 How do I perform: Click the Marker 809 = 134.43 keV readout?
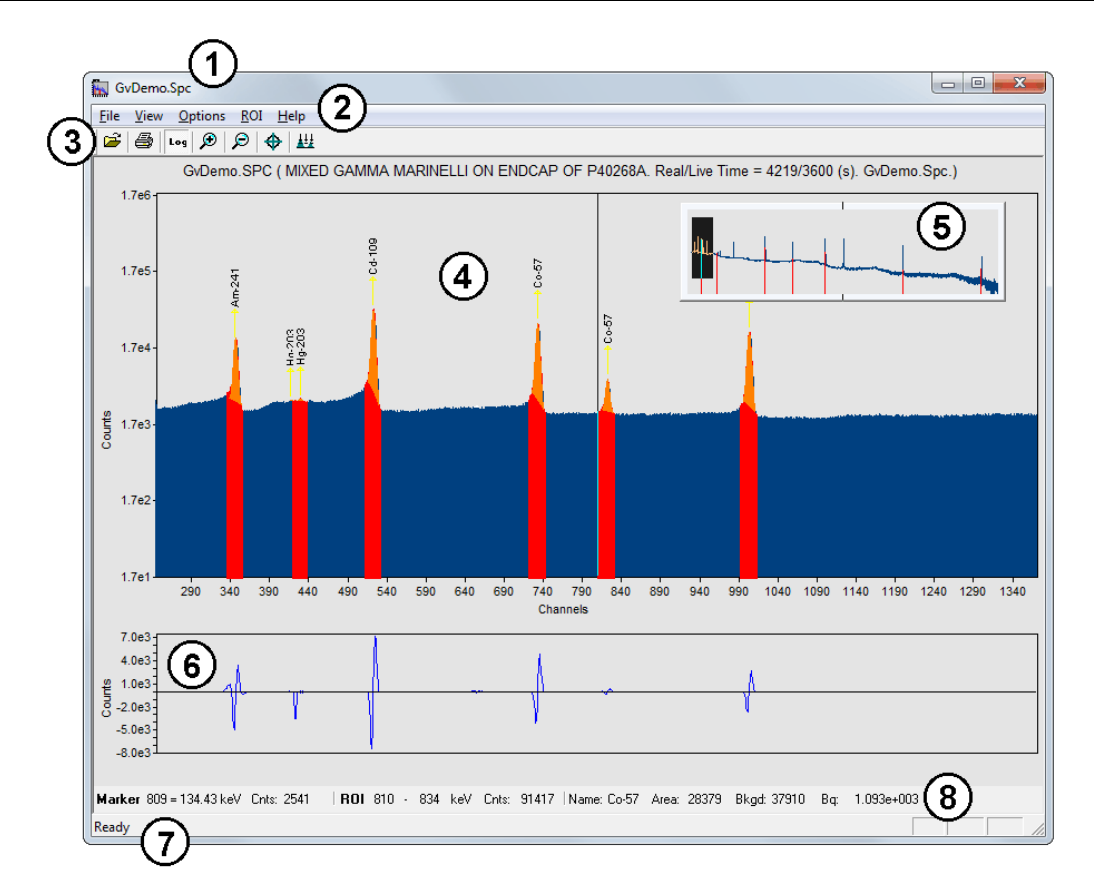pyautogui.click(x=167, y=799)
